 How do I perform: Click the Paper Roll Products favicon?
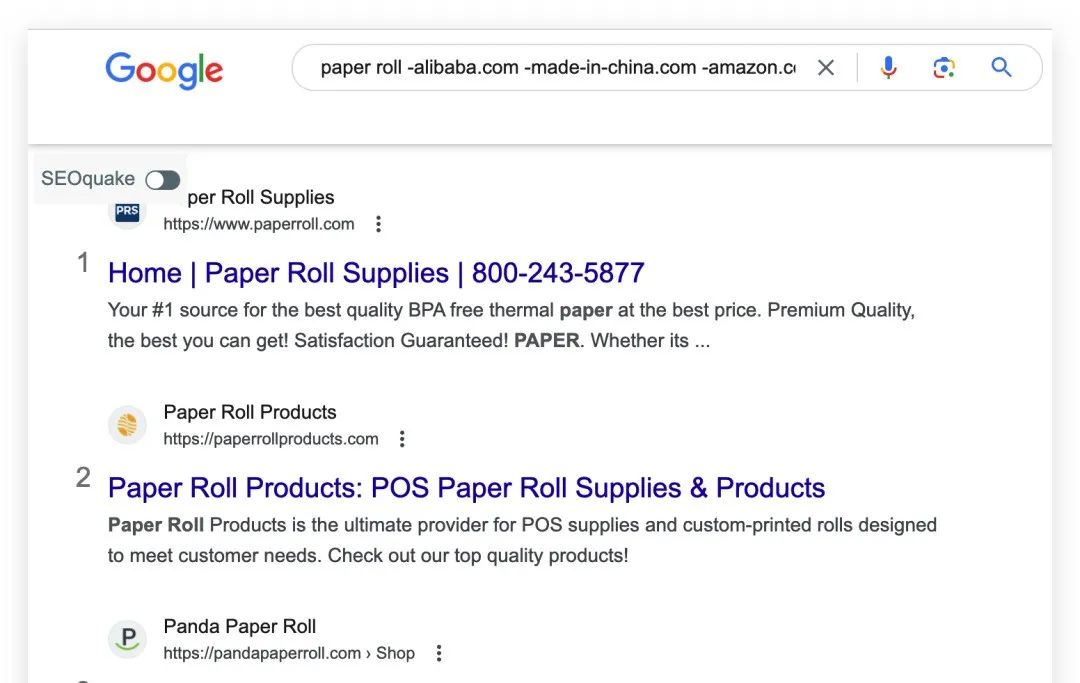[x=127, y=425]
